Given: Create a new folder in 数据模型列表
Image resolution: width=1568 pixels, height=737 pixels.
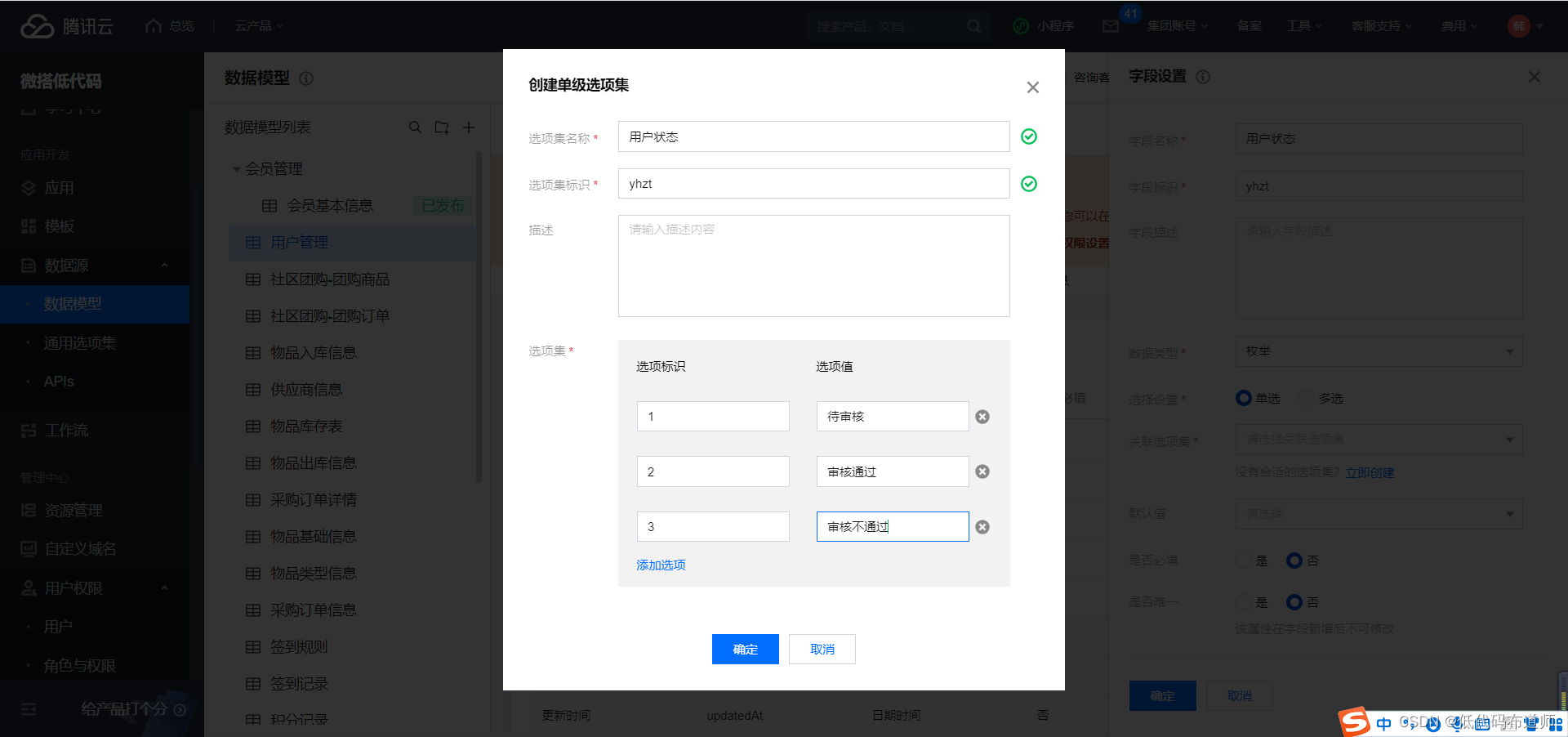Looking at the screenshot, I should click(x=442, y=127).
